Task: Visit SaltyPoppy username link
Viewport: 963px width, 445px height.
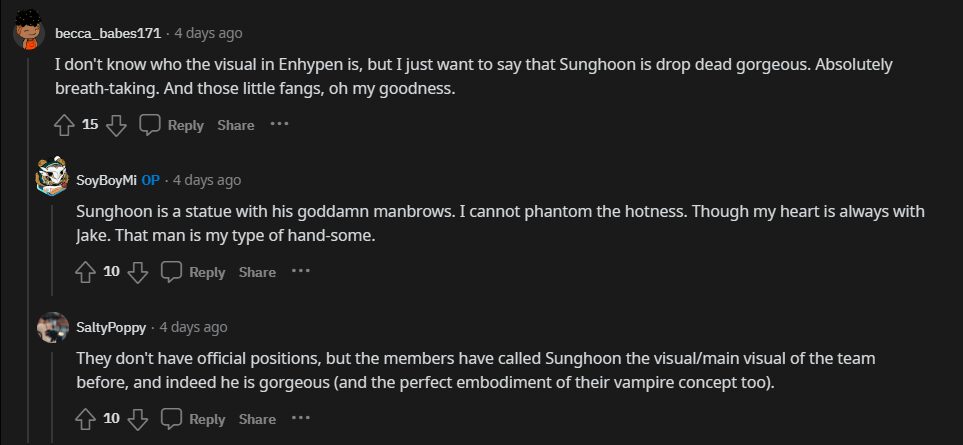Action: click(111, 327)
